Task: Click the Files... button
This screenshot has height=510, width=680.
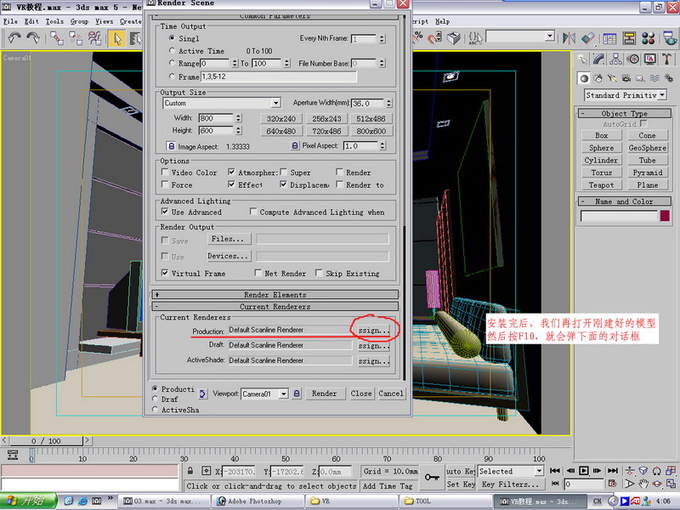Action: [228, 239]
